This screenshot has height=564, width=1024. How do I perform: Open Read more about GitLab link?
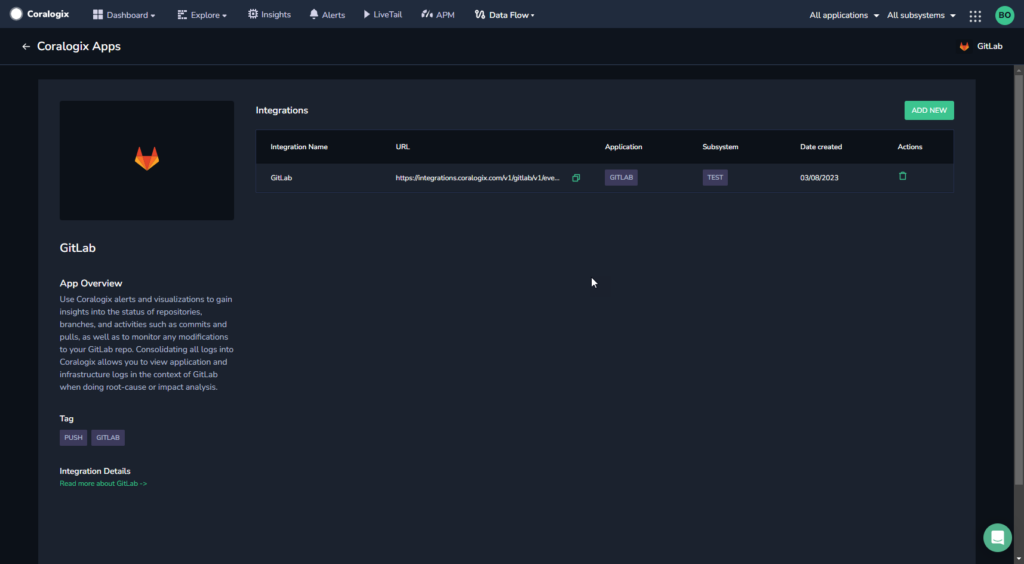(103, 484)
